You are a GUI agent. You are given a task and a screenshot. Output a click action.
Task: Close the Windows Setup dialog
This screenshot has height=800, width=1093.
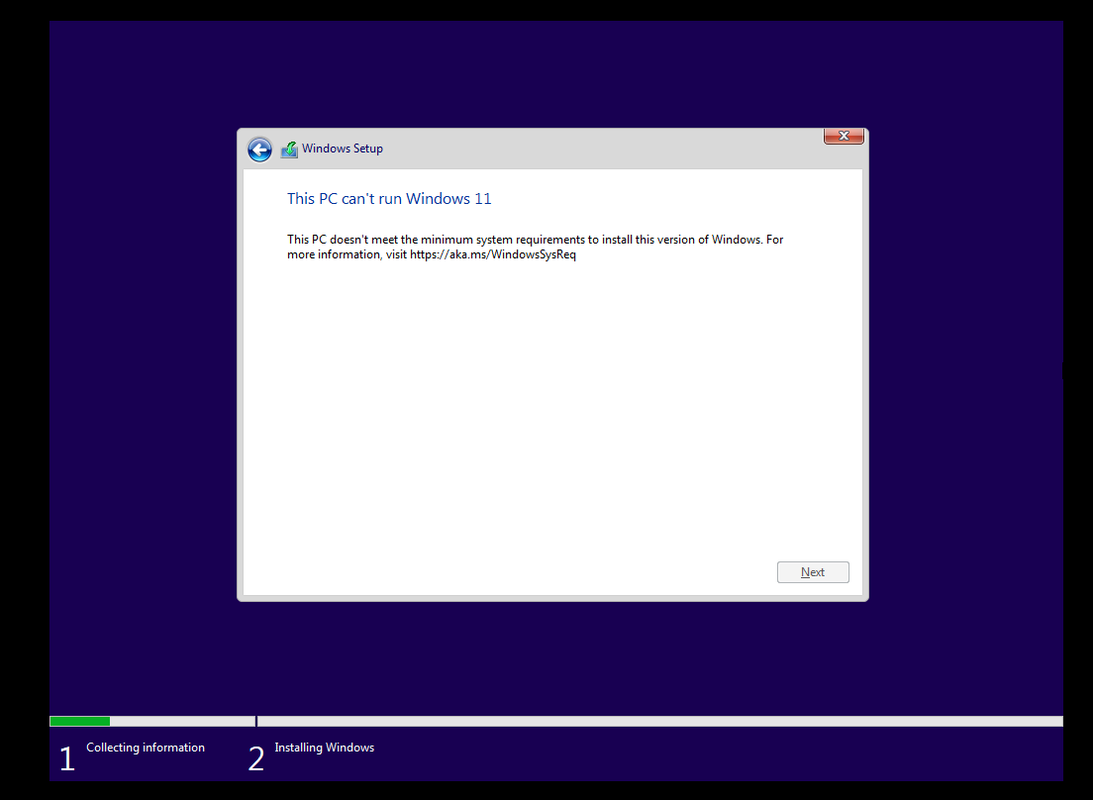tap(843, 136)
